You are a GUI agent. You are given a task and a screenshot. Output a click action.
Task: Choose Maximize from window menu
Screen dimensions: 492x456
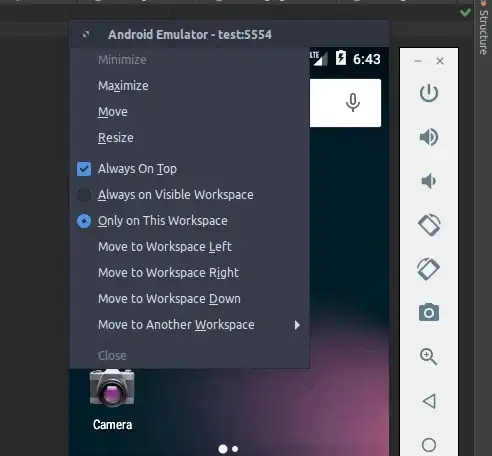tap(190, 86)
